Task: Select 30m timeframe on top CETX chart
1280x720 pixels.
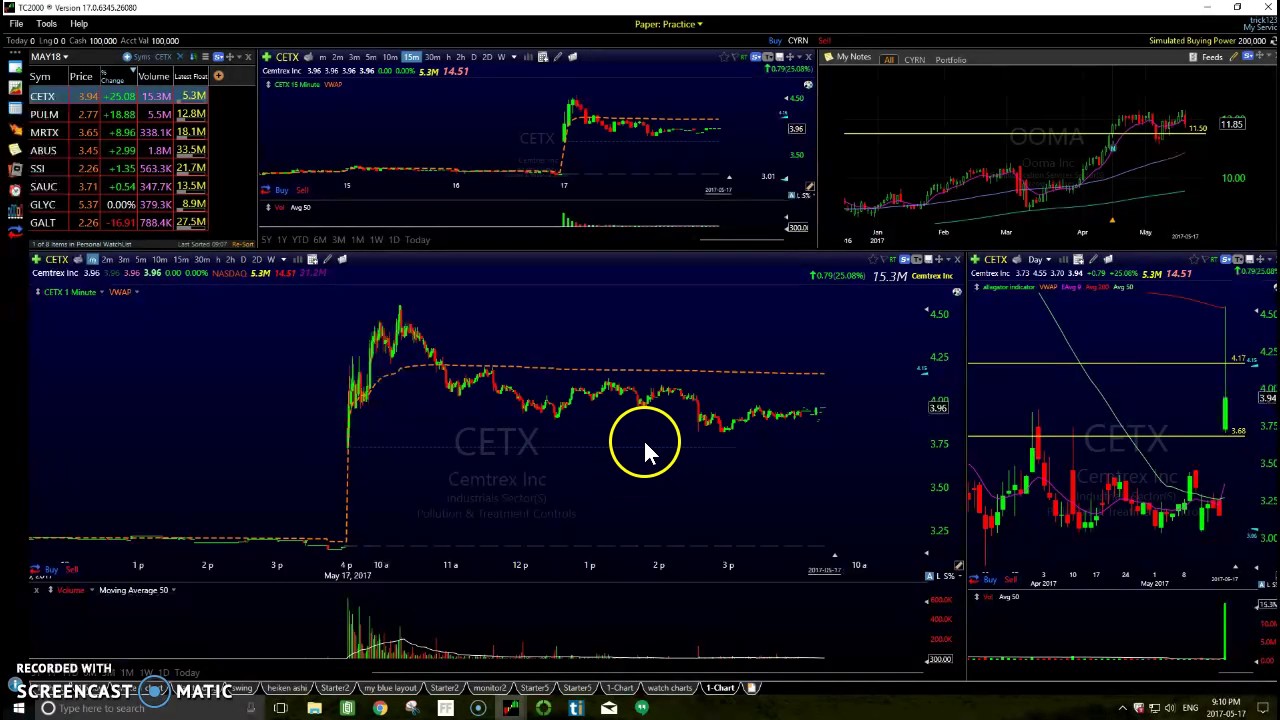Action: [432, 57]
